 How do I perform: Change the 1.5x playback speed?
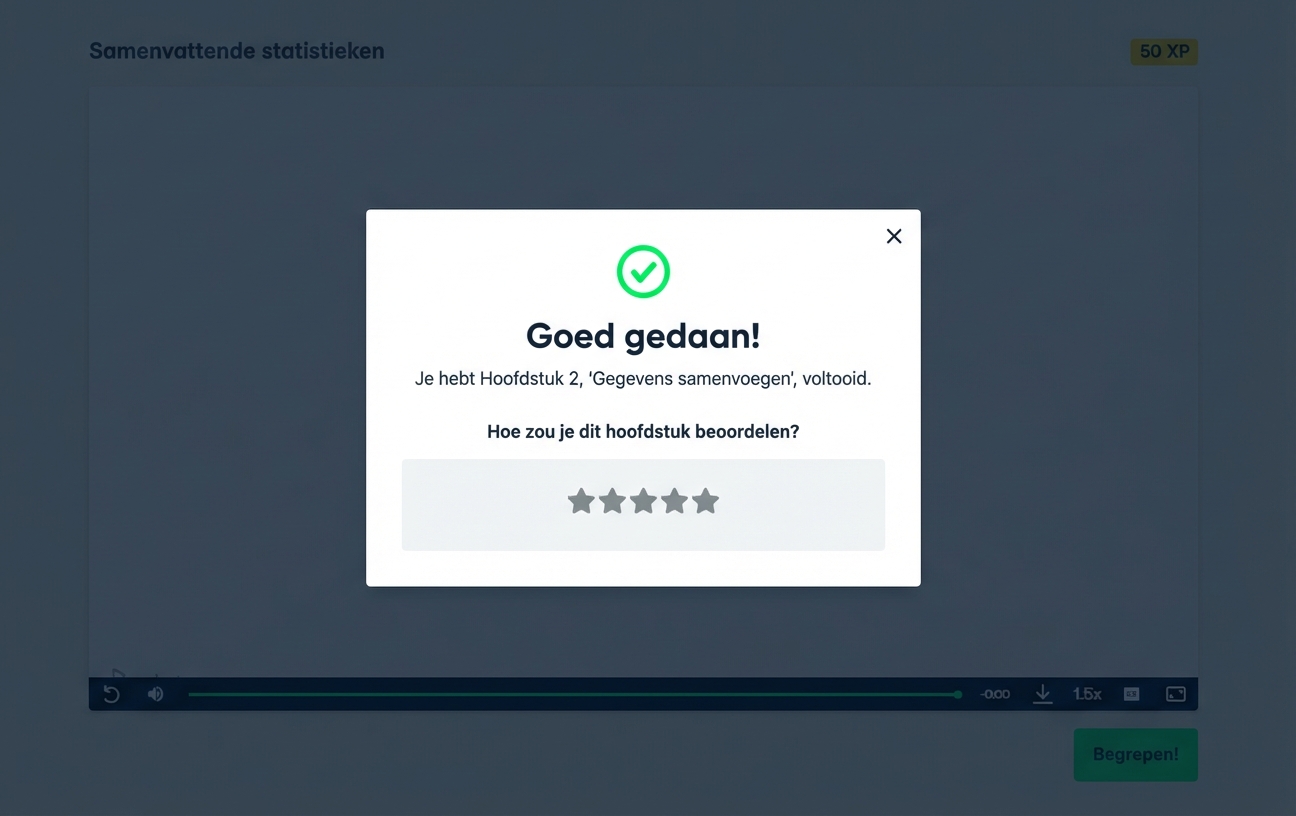[x=1087, y=693]
